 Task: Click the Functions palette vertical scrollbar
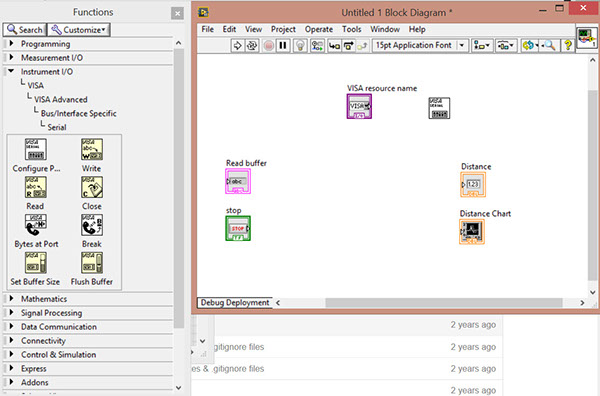178,187
